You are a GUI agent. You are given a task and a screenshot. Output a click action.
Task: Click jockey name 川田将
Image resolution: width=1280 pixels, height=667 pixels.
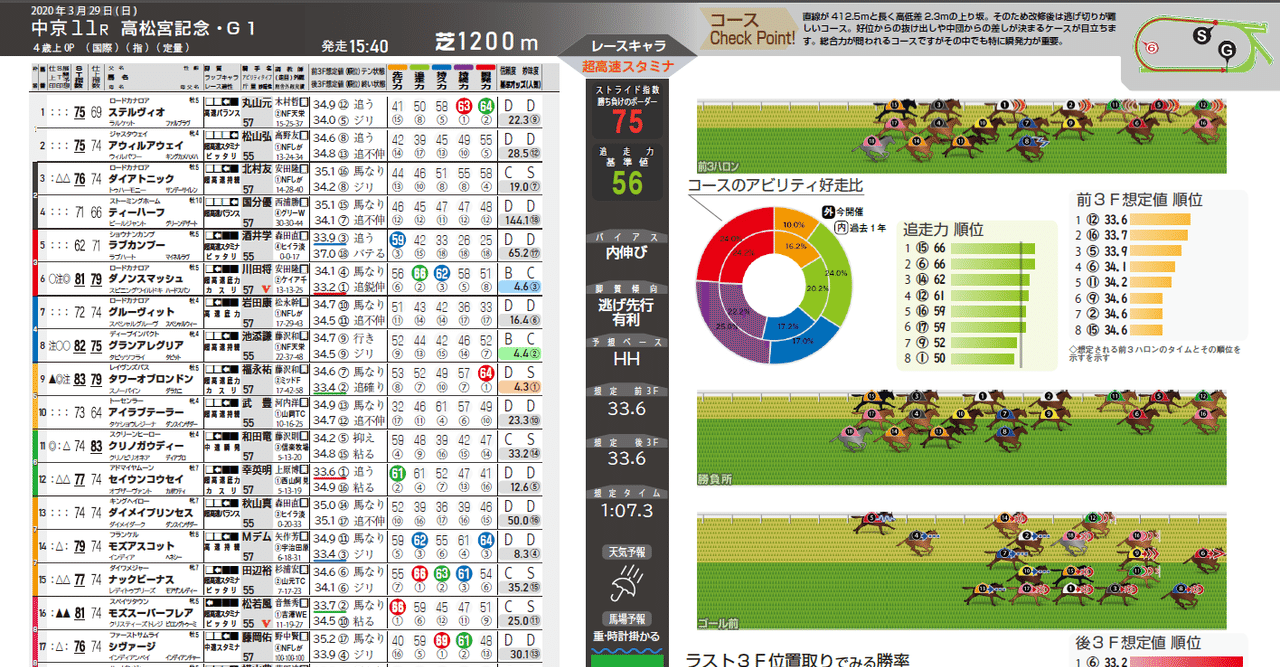(256, 269)
